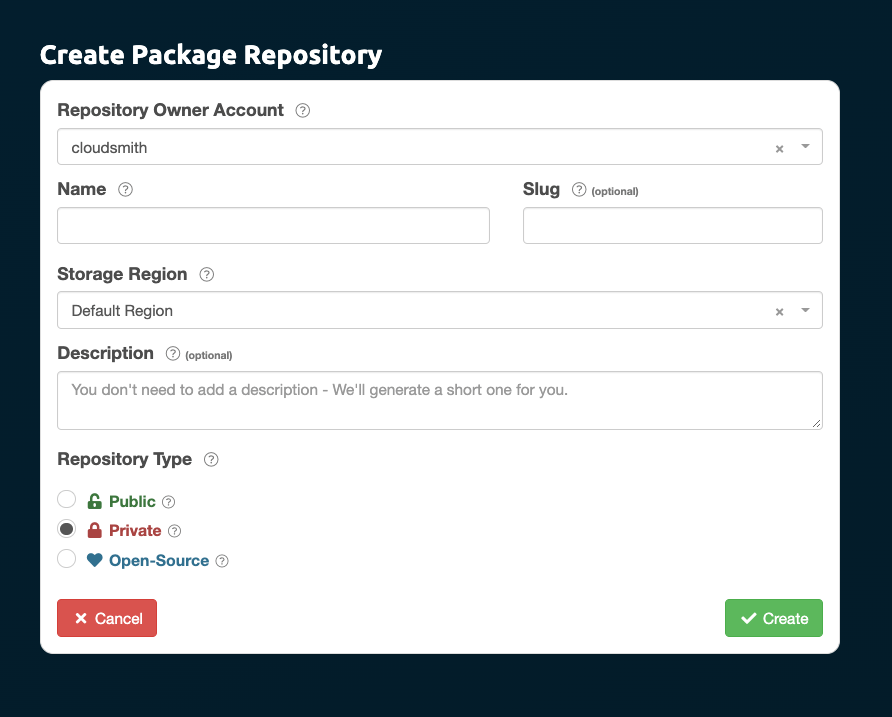The height and width of the screenshot is (717, 892).
Task: Clear the Default Region selection
Action: pos(779,310)
